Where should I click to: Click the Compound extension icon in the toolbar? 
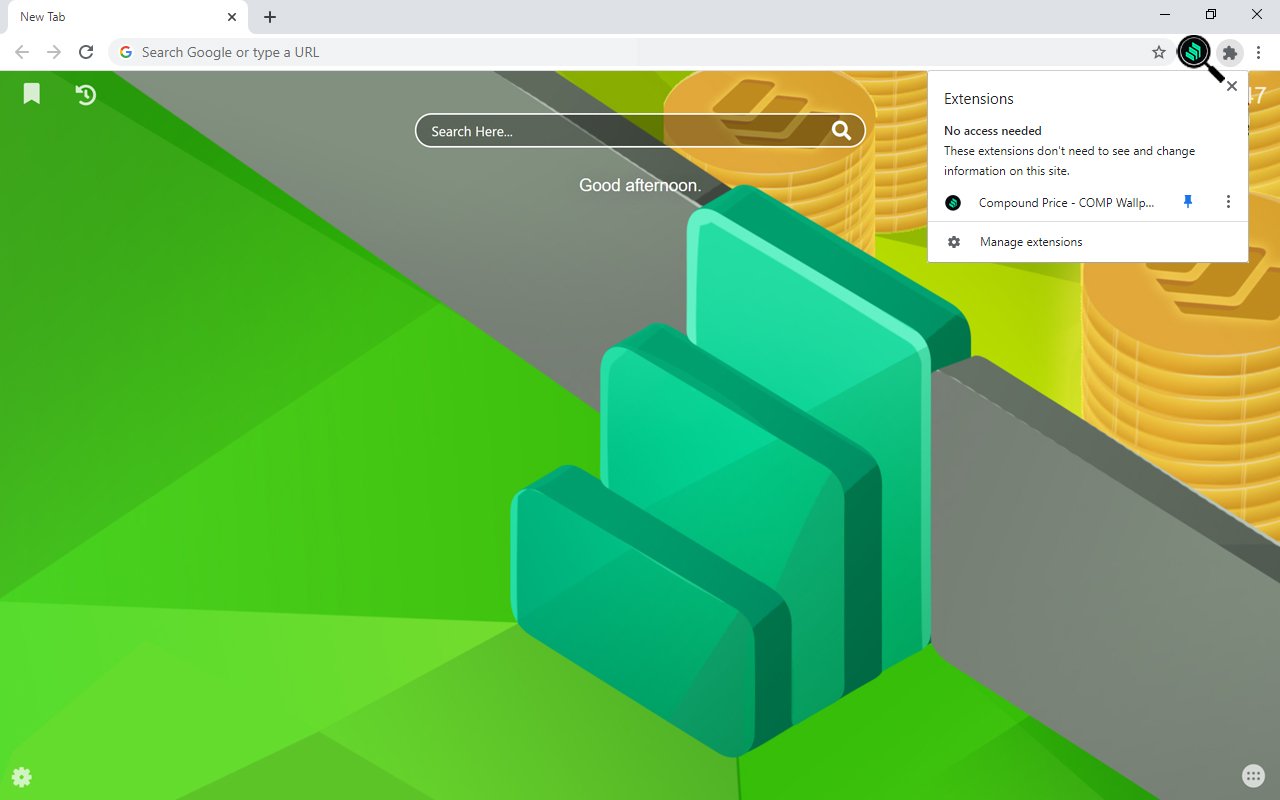tap(1194, 52)
